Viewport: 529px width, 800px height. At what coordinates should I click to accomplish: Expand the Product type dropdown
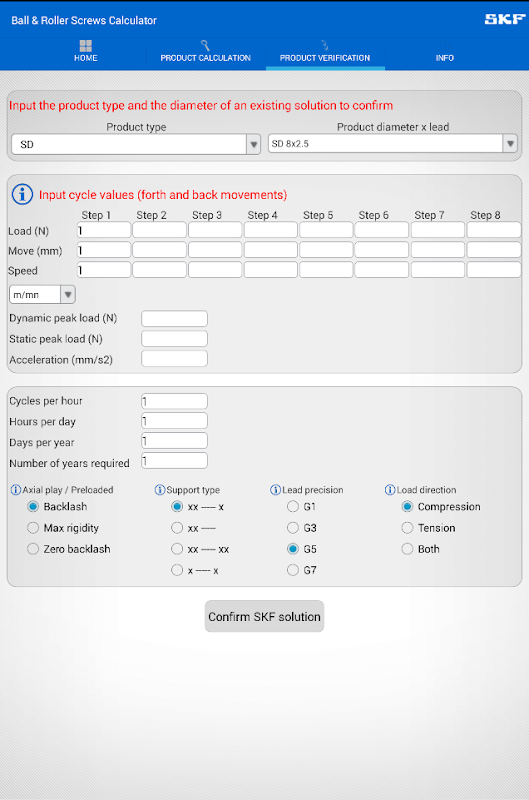point(136,144)
